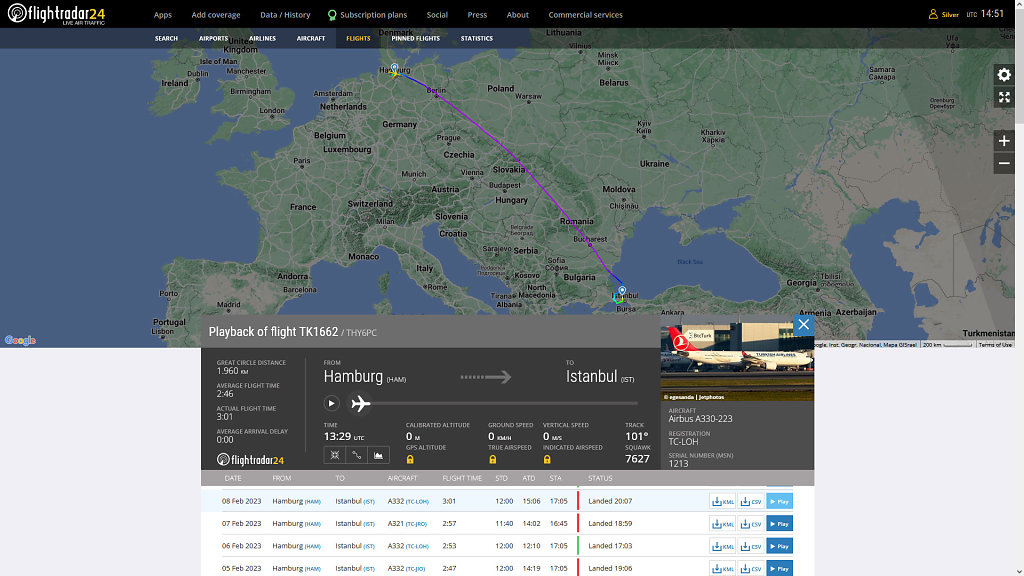Zoom out on the map
This screenshot has height=576, width=1024.
[x=1004, y=164]
